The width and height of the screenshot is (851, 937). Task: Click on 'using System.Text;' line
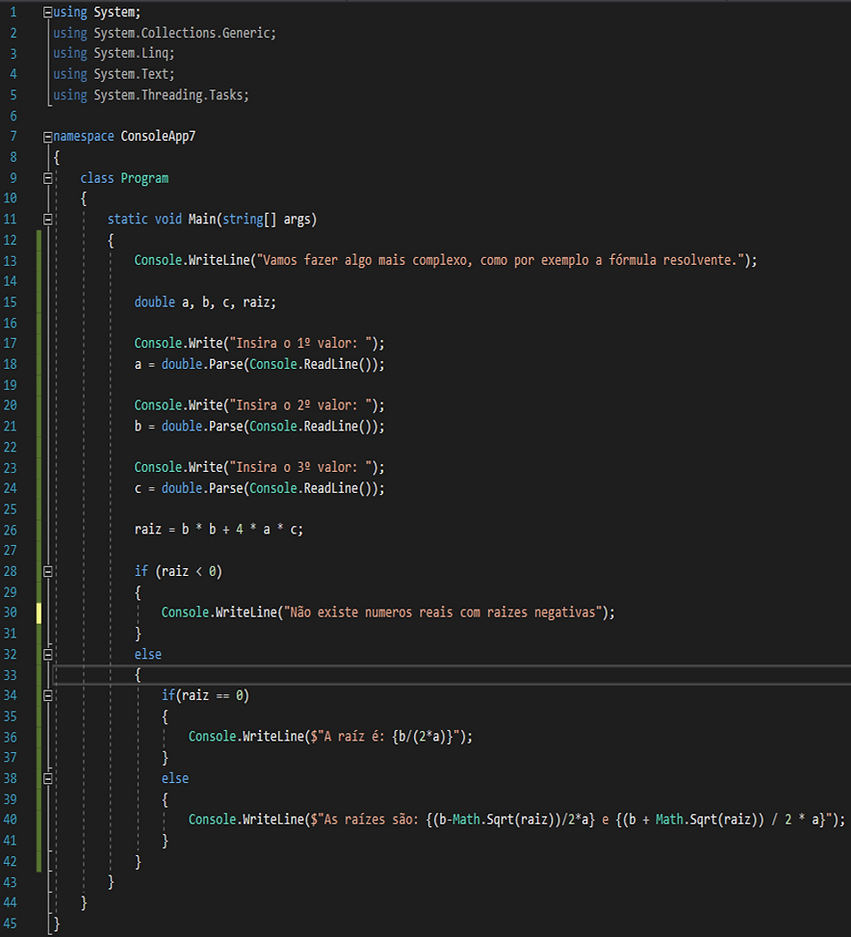pos(114,74)
